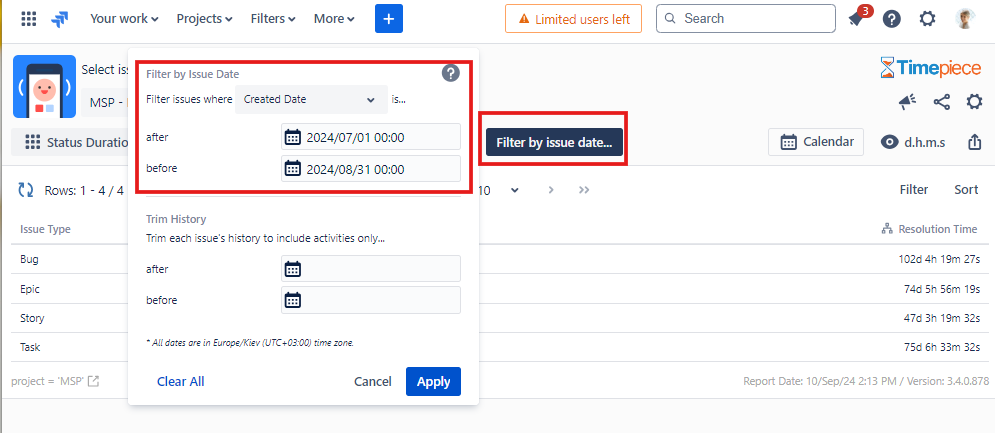
Task: Open notifications bell with badge
Action: pyautogui.click(x=857, y=18)
